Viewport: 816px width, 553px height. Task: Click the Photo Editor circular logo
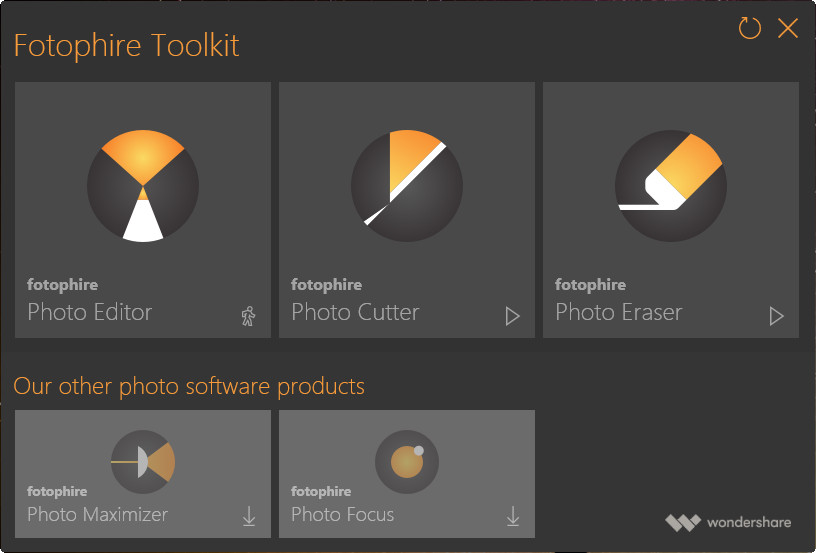point(143,186)
